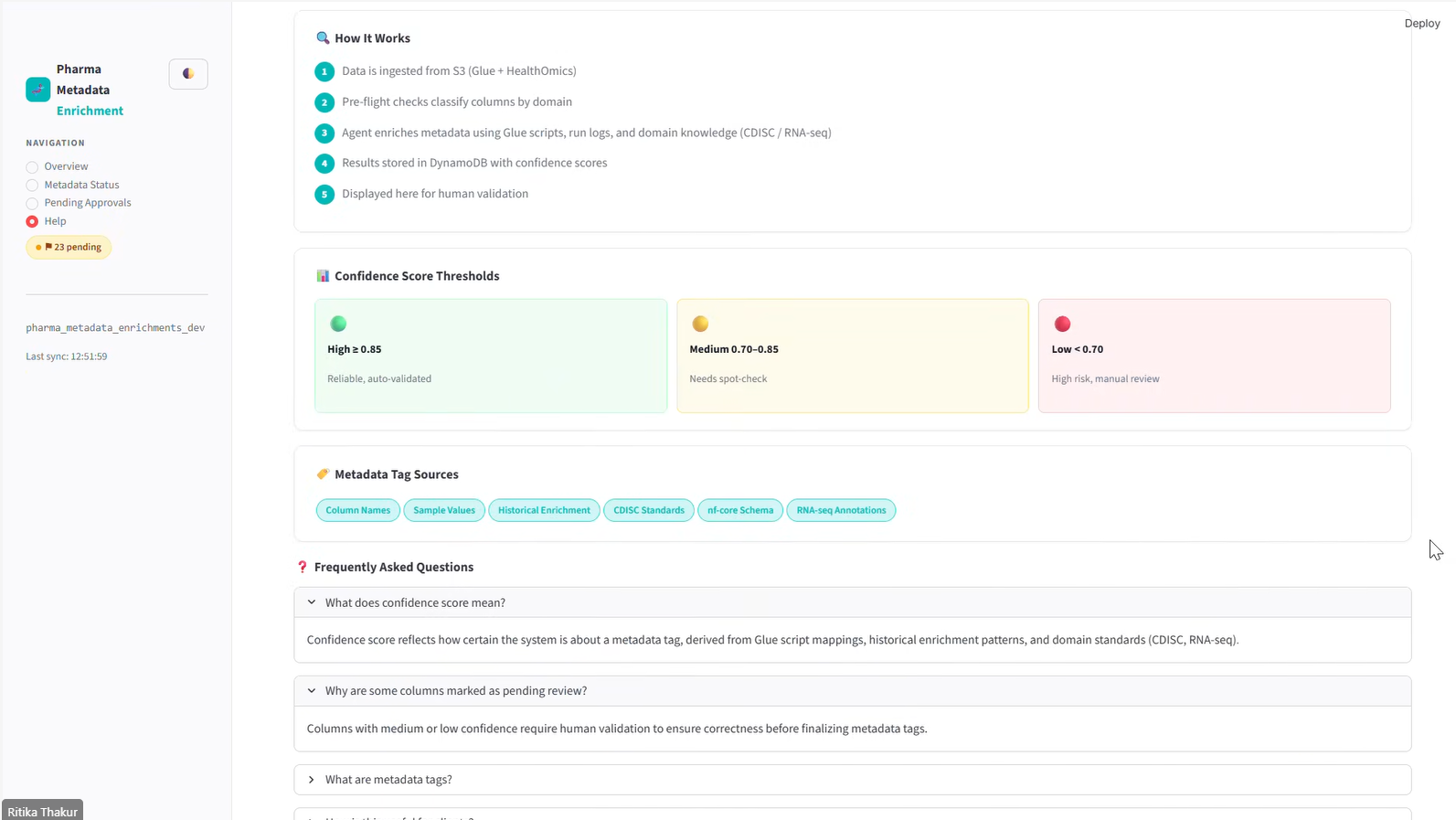This screenshot has width=1456, height=820.
Task: Click the nf-core Schema tag
Action: [x=740, y=510]
